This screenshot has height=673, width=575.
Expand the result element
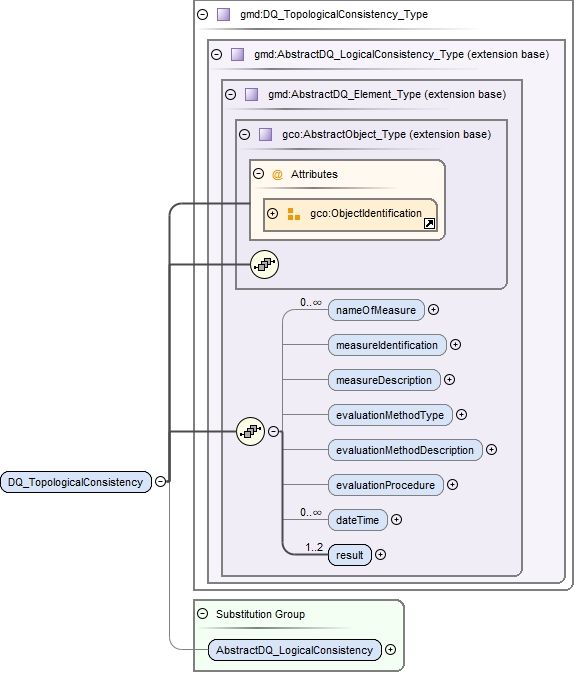click(x=380, y=554)
